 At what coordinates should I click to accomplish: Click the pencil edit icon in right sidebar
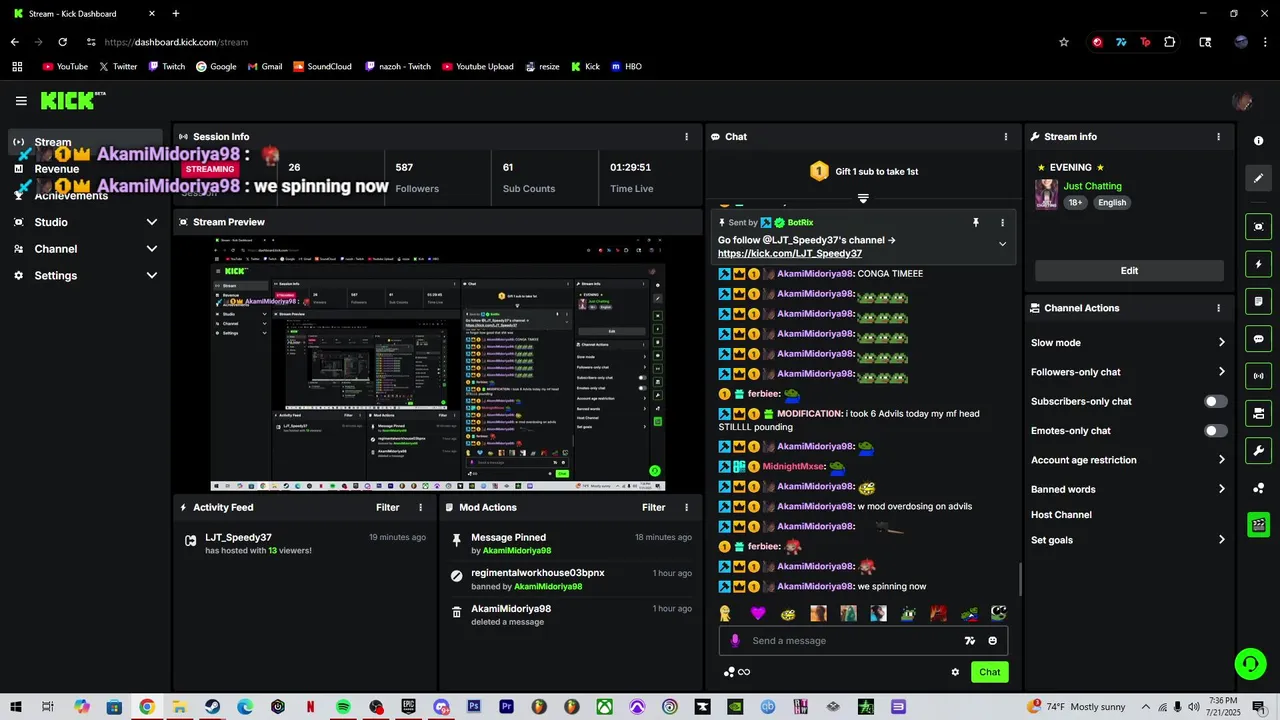[x=1259, y=178]
